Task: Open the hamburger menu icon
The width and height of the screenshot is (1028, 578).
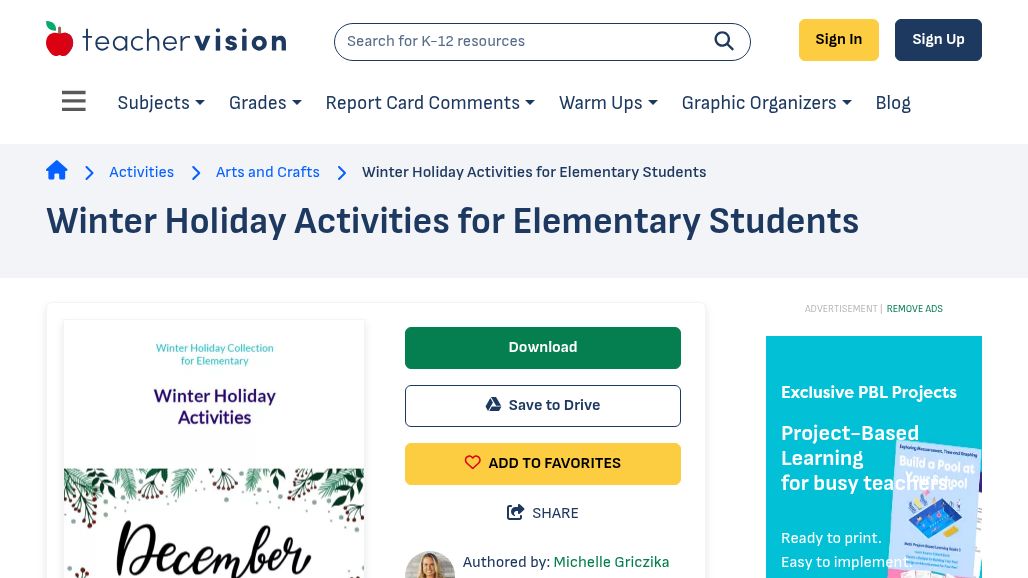Action: (73, 102)
